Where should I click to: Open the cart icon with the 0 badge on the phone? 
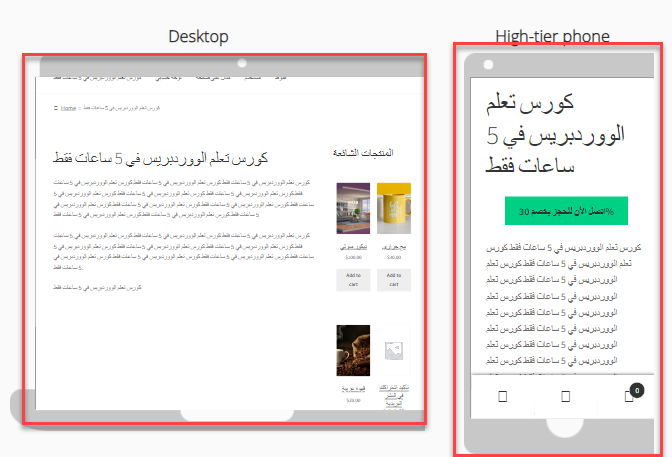630,396
